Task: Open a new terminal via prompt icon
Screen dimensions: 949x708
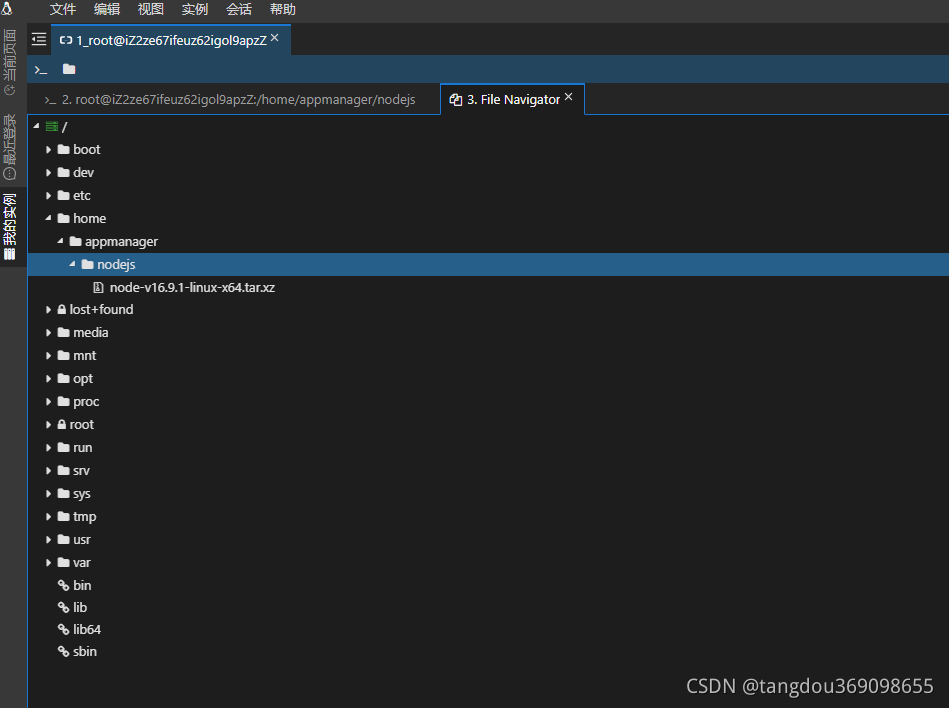Action: (41, 70)
